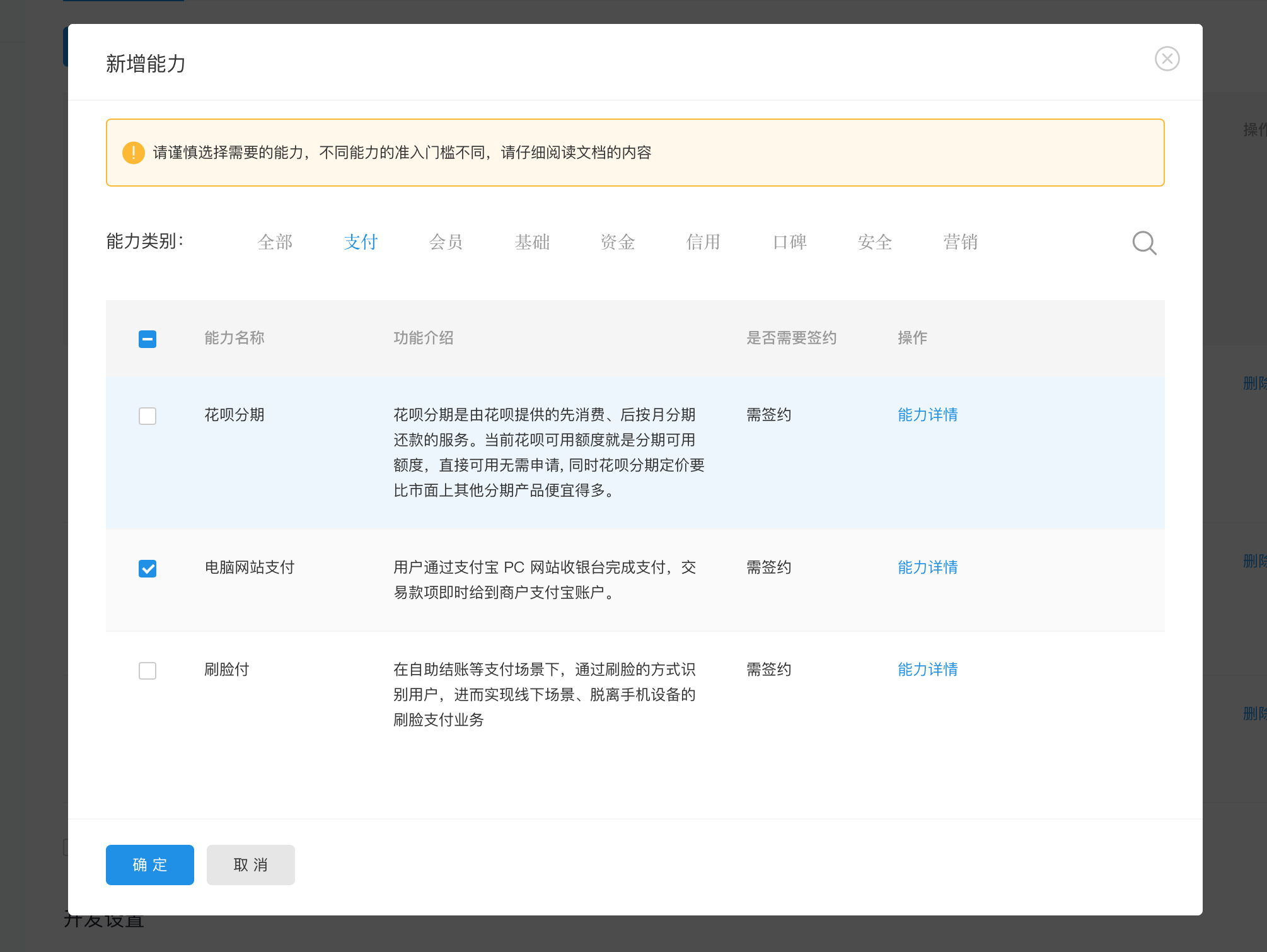The image size is (1267, 952).
Task: Select the 安全 category tab
Action: [x=874, y=242]
